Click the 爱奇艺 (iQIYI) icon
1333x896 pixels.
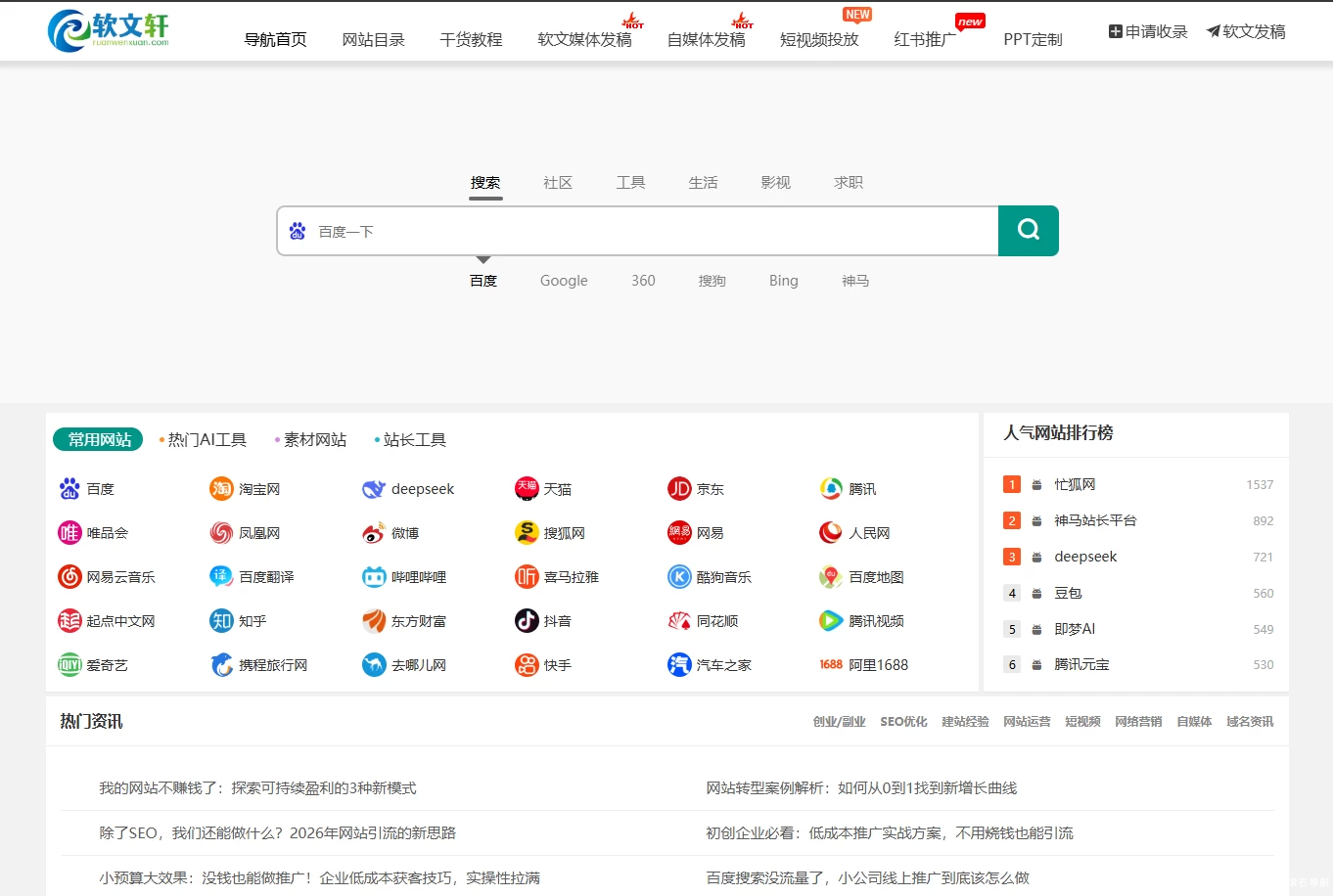[x=69, y=664]
